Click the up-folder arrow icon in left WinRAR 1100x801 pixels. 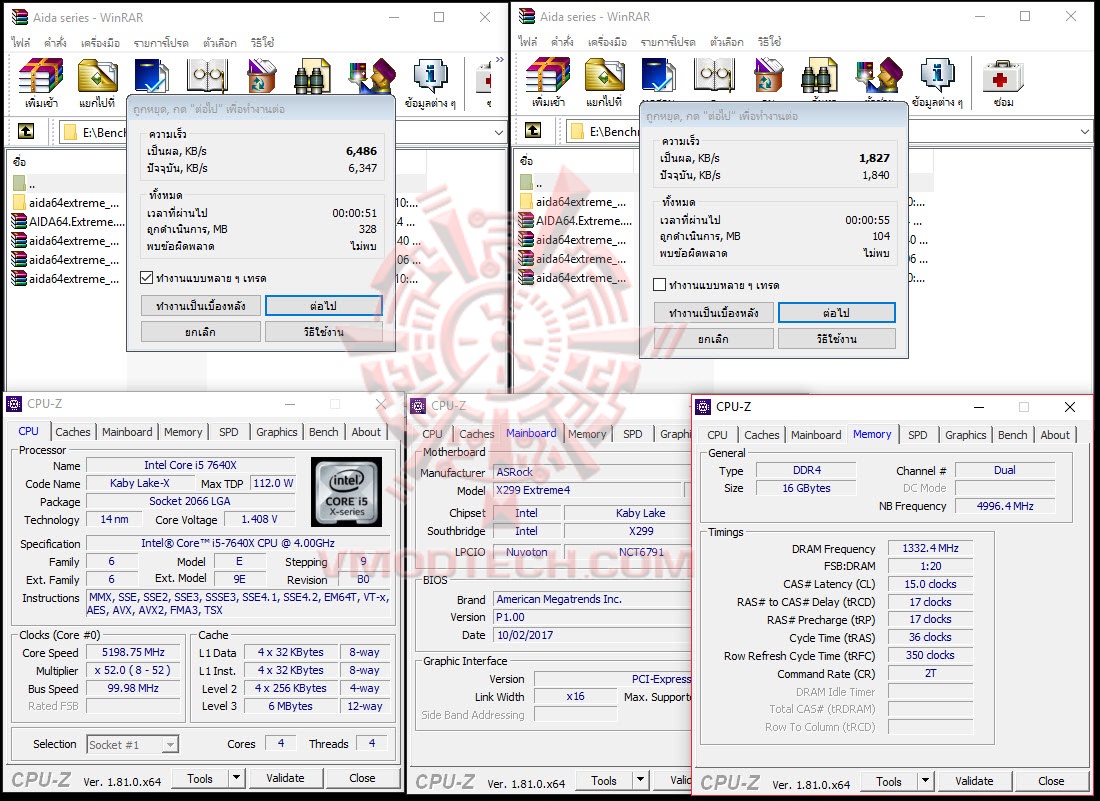tap(26, 131)
